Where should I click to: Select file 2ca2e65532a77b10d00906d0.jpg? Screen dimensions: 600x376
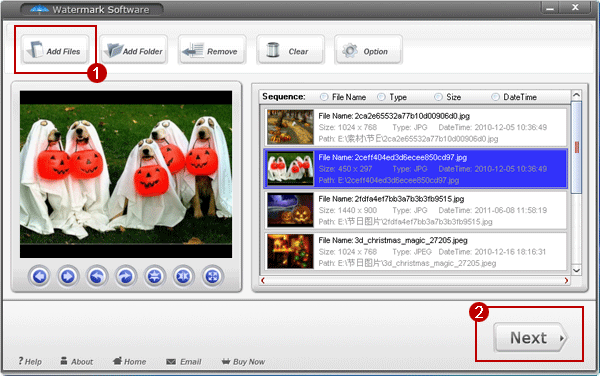[x=416, y=127]
